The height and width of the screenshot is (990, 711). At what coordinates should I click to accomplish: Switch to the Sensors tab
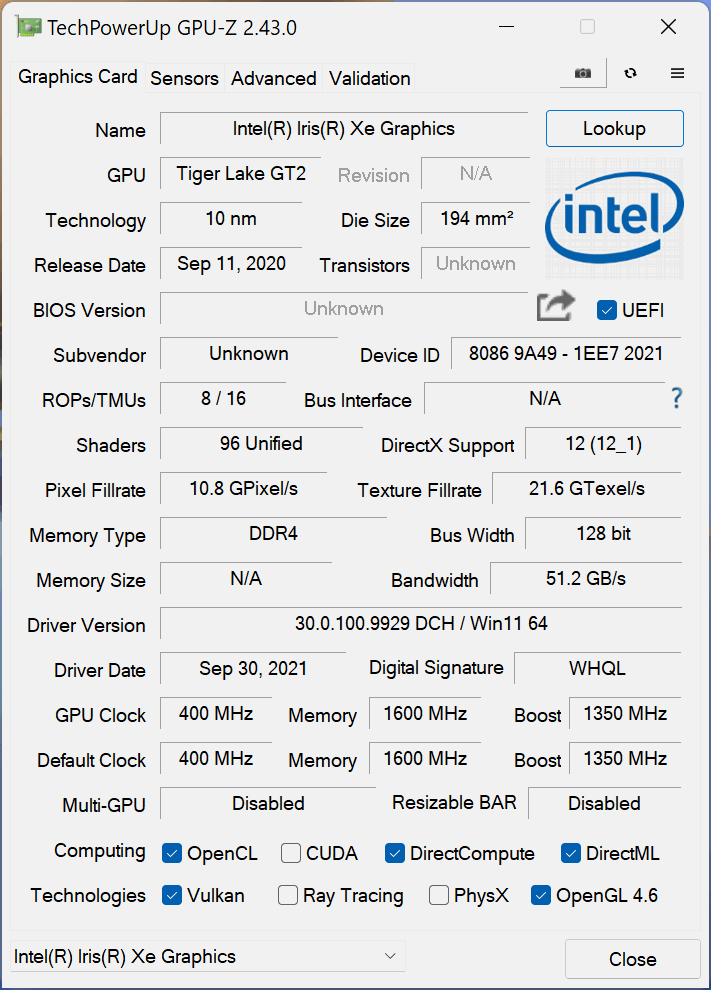[184, 78]
